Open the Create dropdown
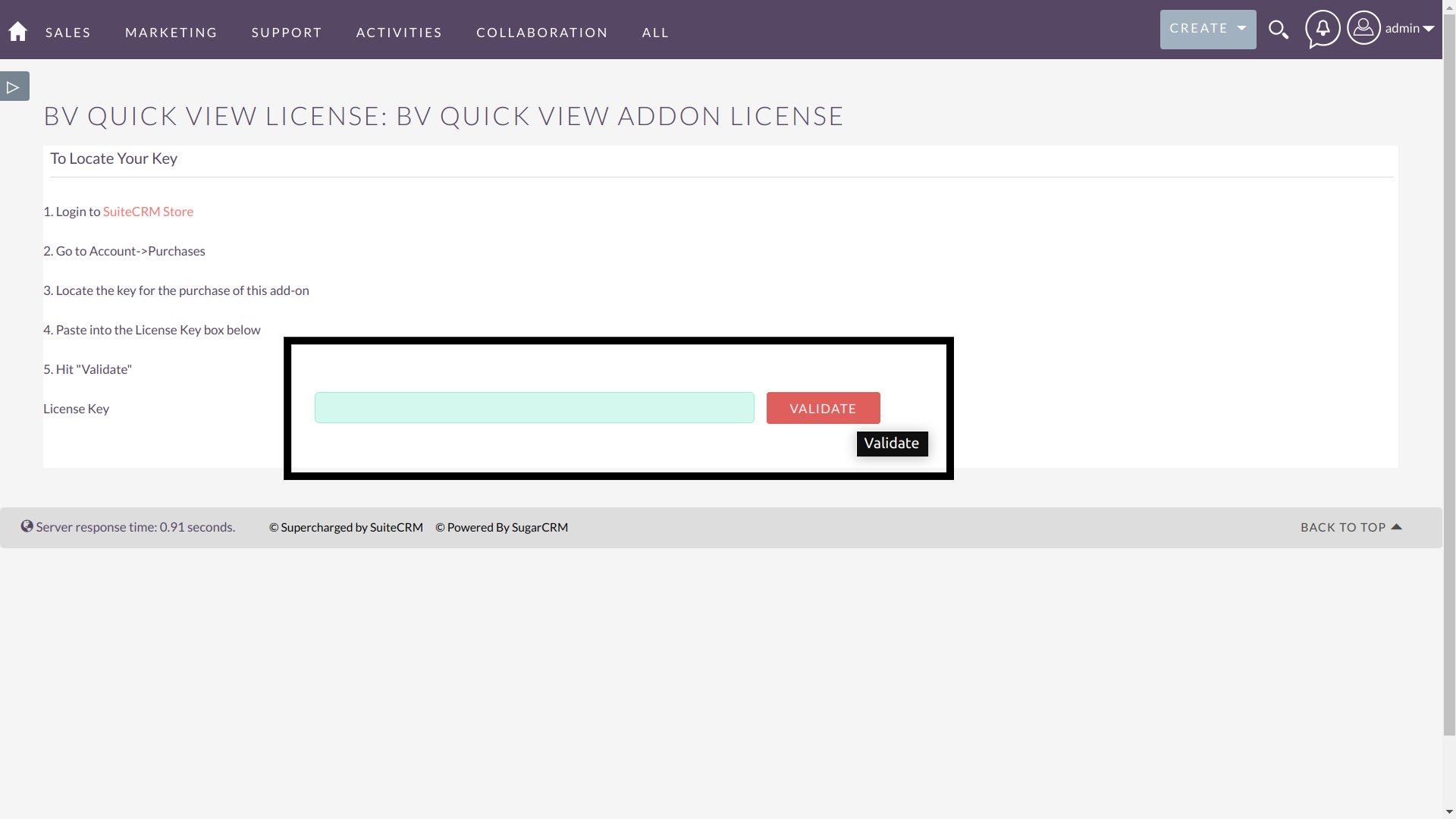Screen dimensions: 1456x819 click(1208, 29)
